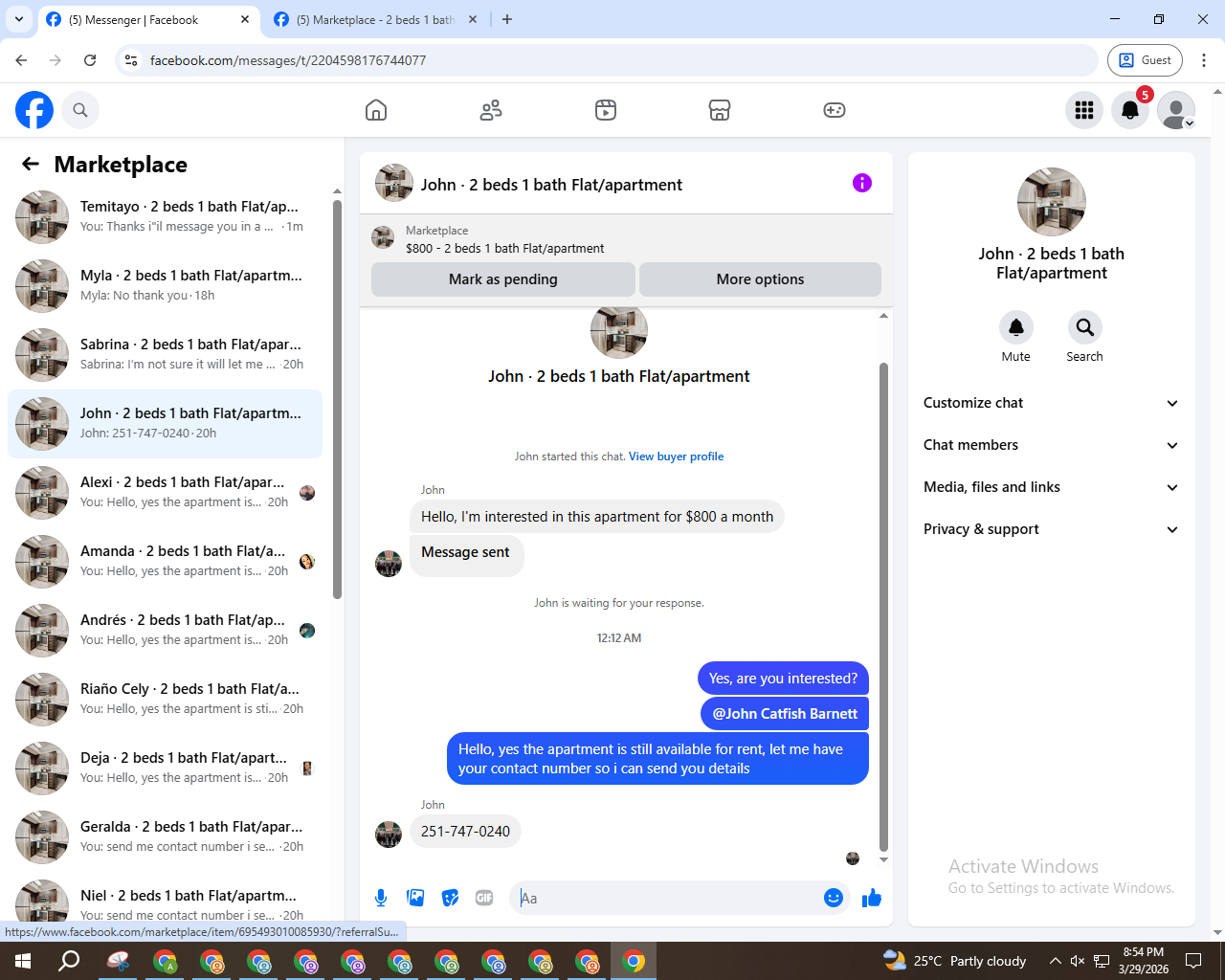This screenshot has height=980, width=1225.
Task: Reload the page with browser refresh icon
Action: pos(90,60)
